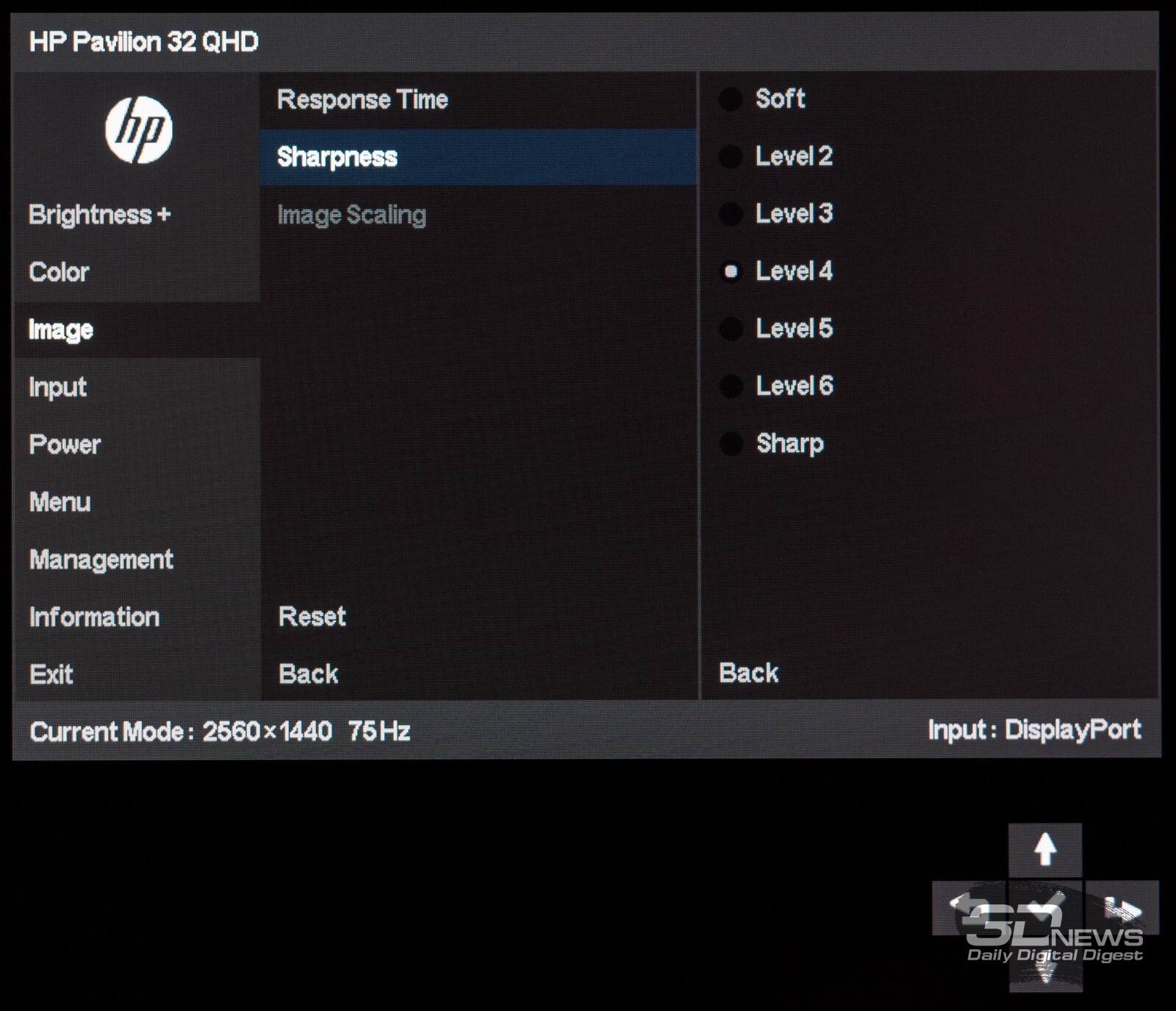Click the HP Pavilion 32 QHD title
Image resolution: width=1176 pixels, height=1011 pixels.
pos(143,41)
